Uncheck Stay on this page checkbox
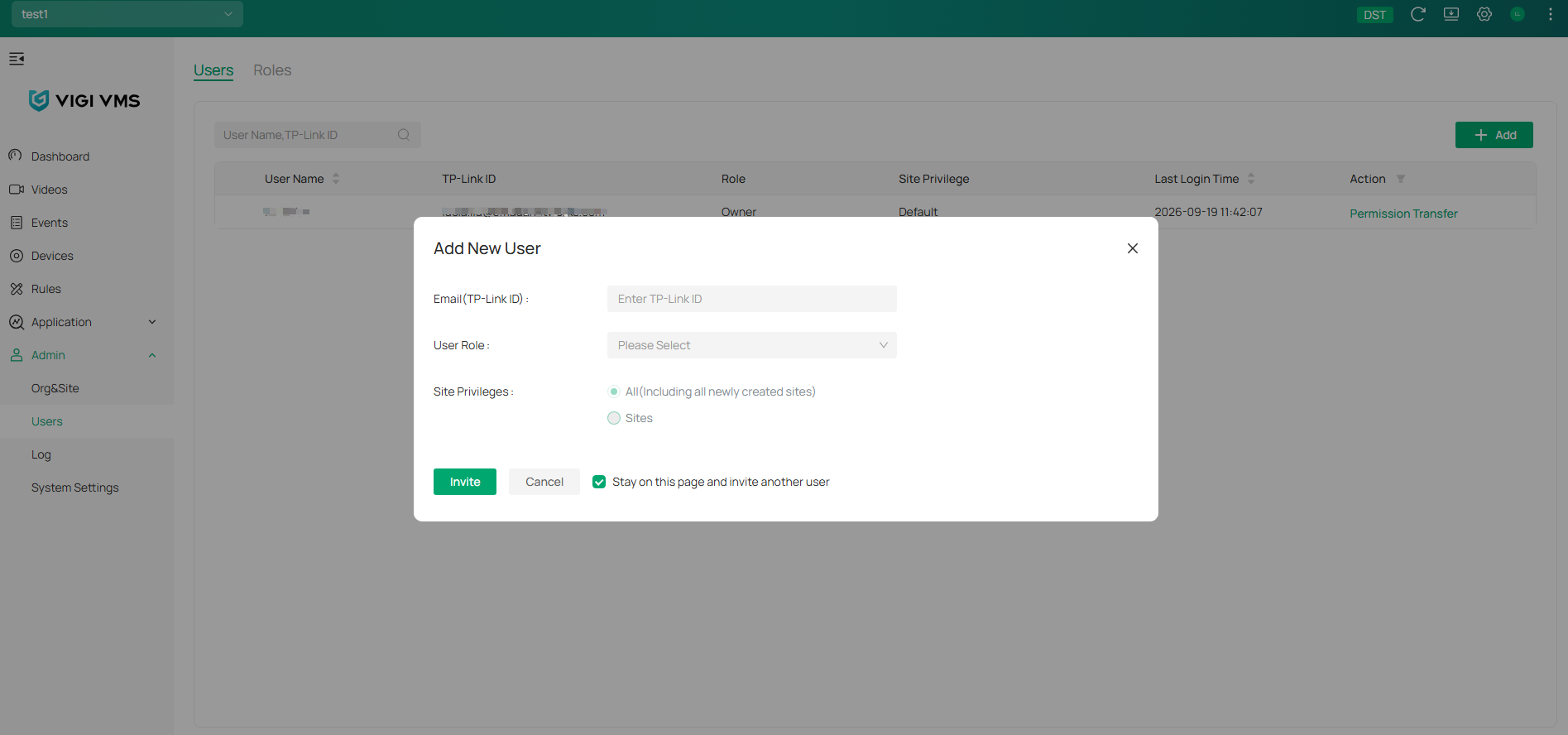The image size is (1568, 735). coord(599,482)
